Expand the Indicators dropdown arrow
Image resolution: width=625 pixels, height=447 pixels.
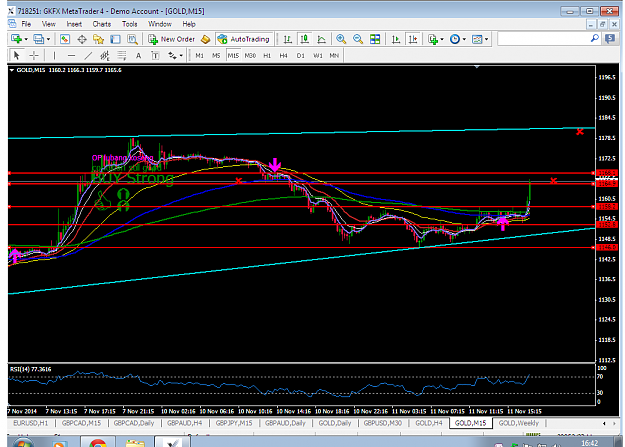(x=442, y=39)
